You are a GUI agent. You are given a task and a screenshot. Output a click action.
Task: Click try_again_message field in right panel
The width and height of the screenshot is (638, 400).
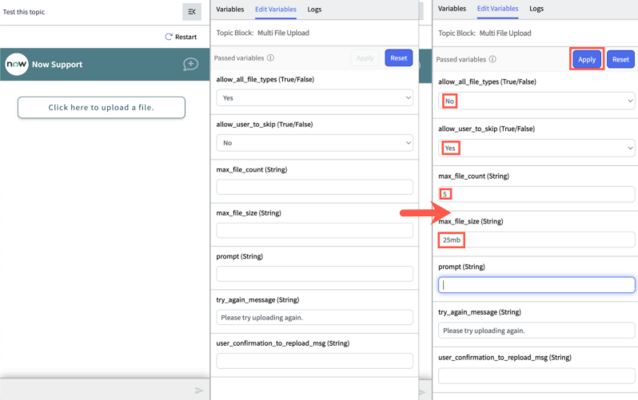pyautogui.click(x=537, y=330)
